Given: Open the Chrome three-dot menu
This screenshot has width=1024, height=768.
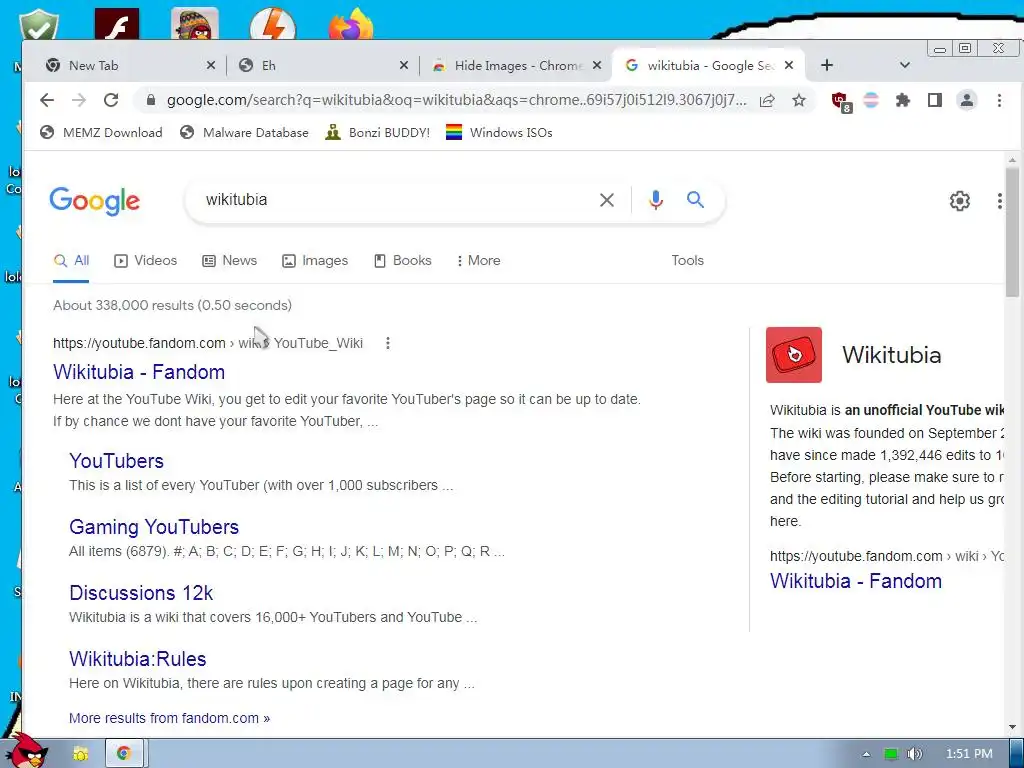Looking at the screenshot, I should [999, 100].
